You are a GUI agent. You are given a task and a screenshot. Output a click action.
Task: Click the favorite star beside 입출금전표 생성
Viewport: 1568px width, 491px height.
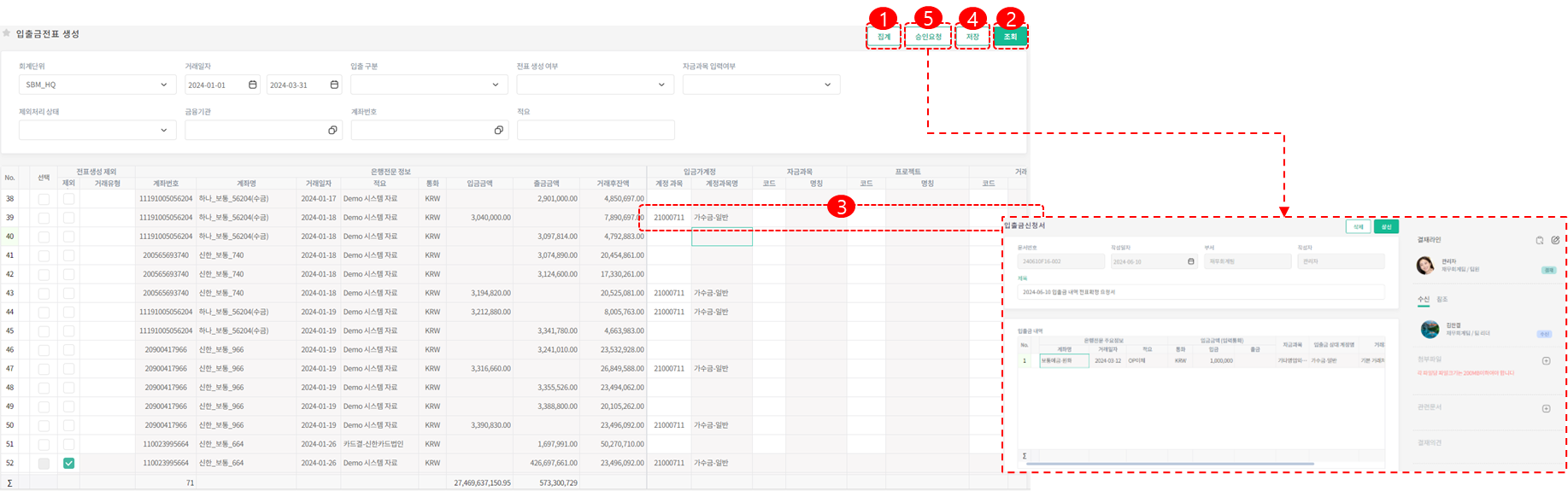pyautogui.click(x=7, y=34)
